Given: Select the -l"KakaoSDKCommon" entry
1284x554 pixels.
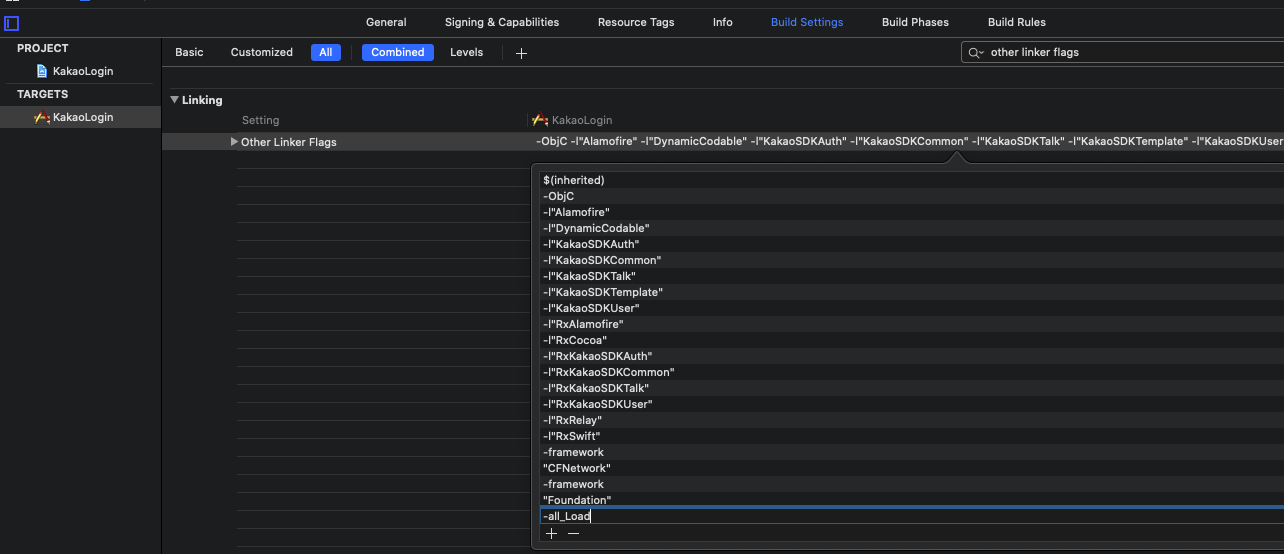Looking at the screenshot, I should pyautogui.click(x=911, y=260).
